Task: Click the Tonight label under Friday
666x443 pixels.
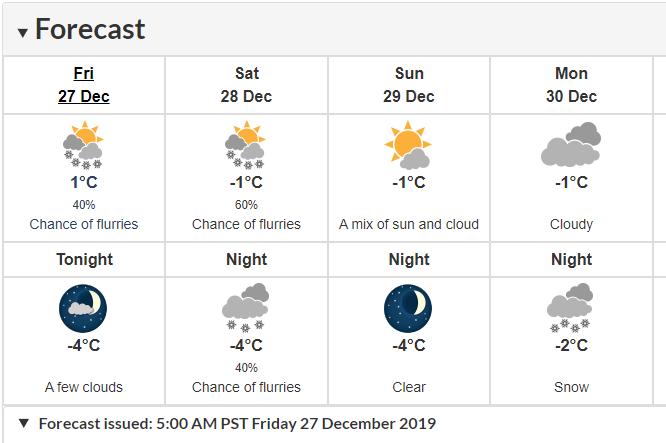Action: 84,260
